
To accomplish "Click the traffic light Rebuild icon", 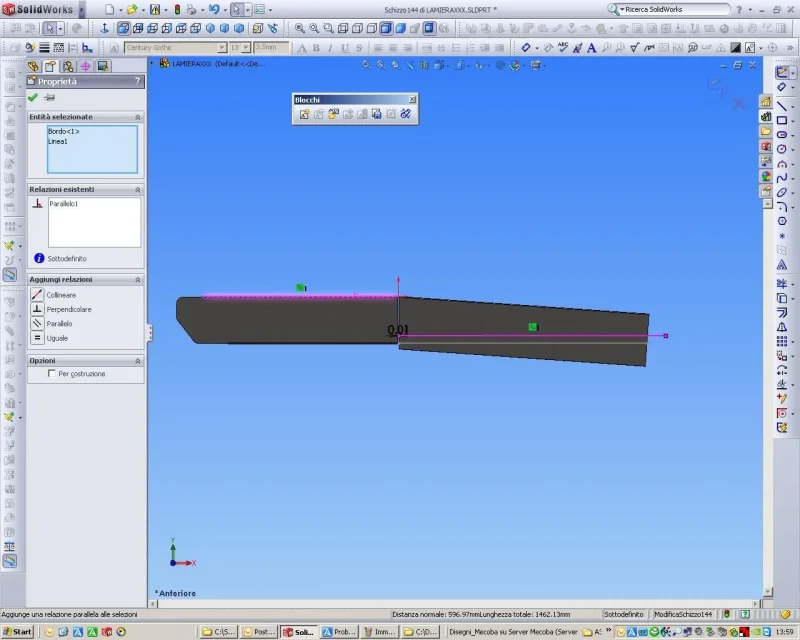I will click(x=177, y=9).
